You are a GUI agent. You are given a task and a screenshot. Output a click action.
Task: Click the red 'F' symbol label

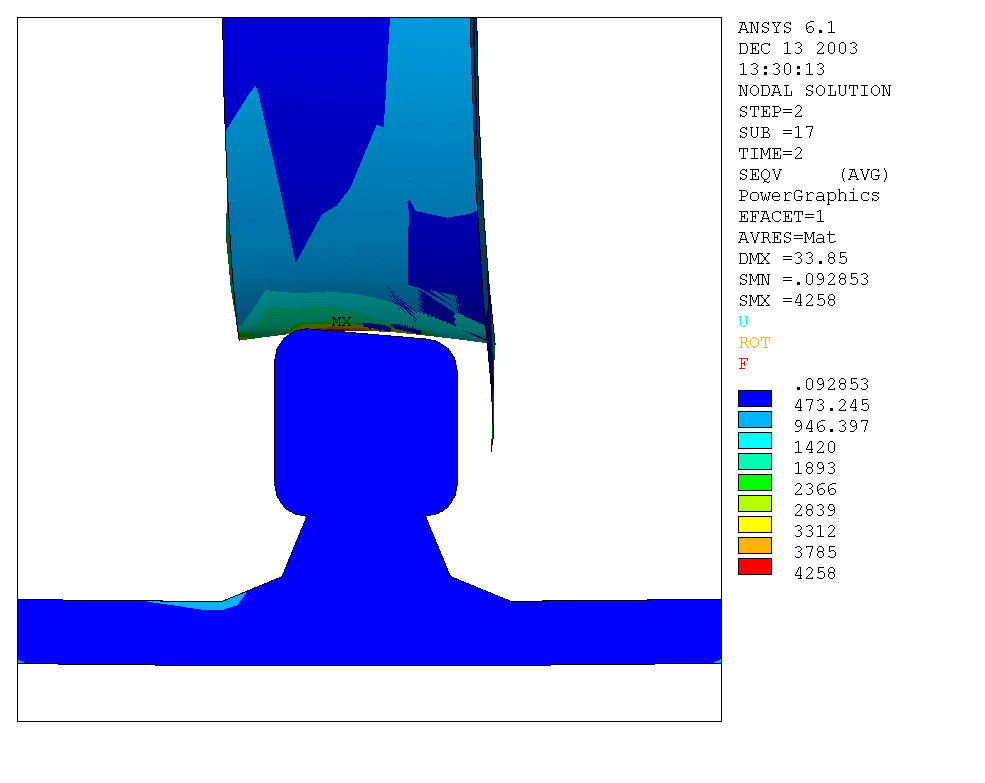743,364
